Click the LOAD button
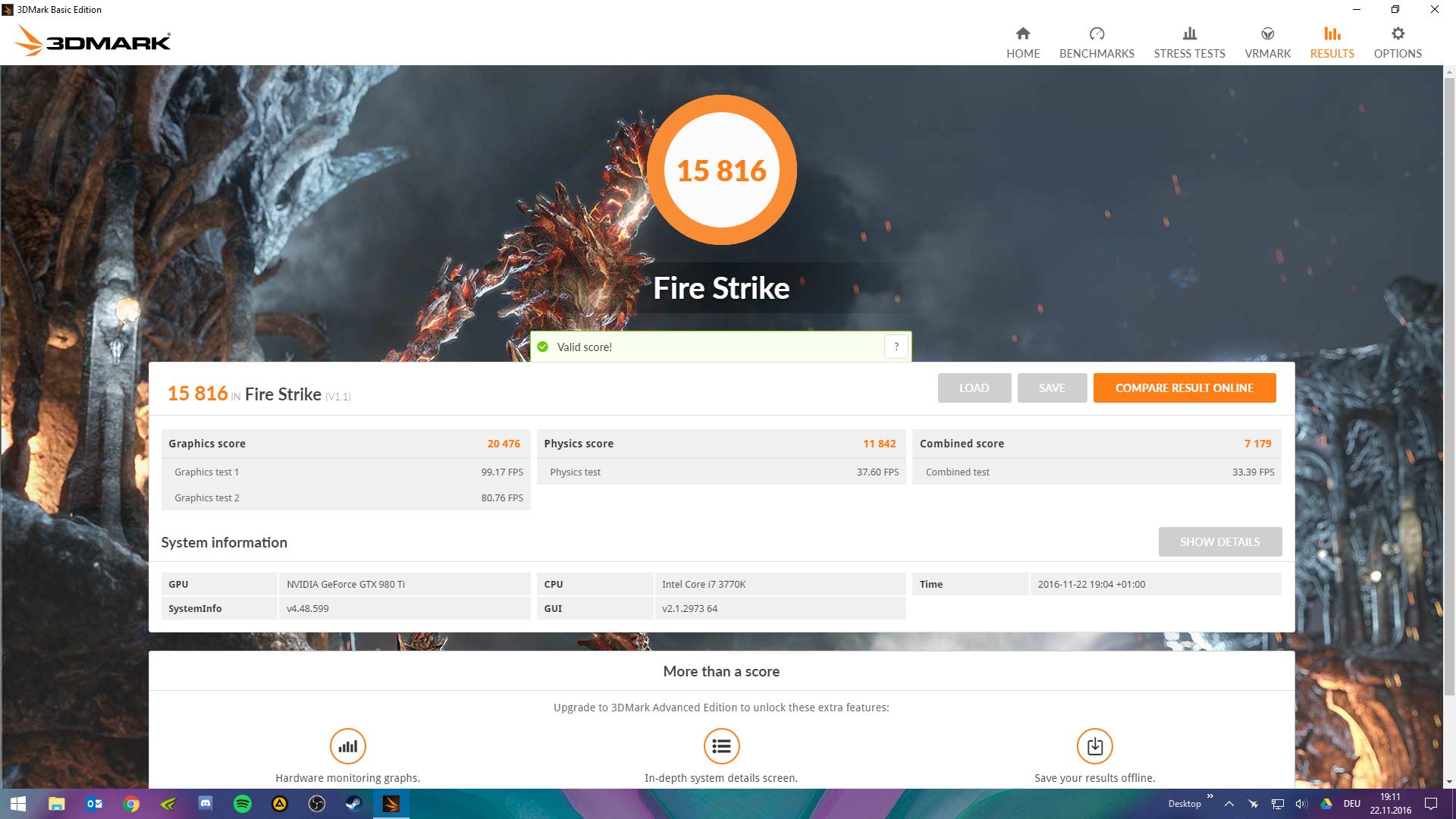Screen dimensions: 1456x819 (x=974, y=388)
